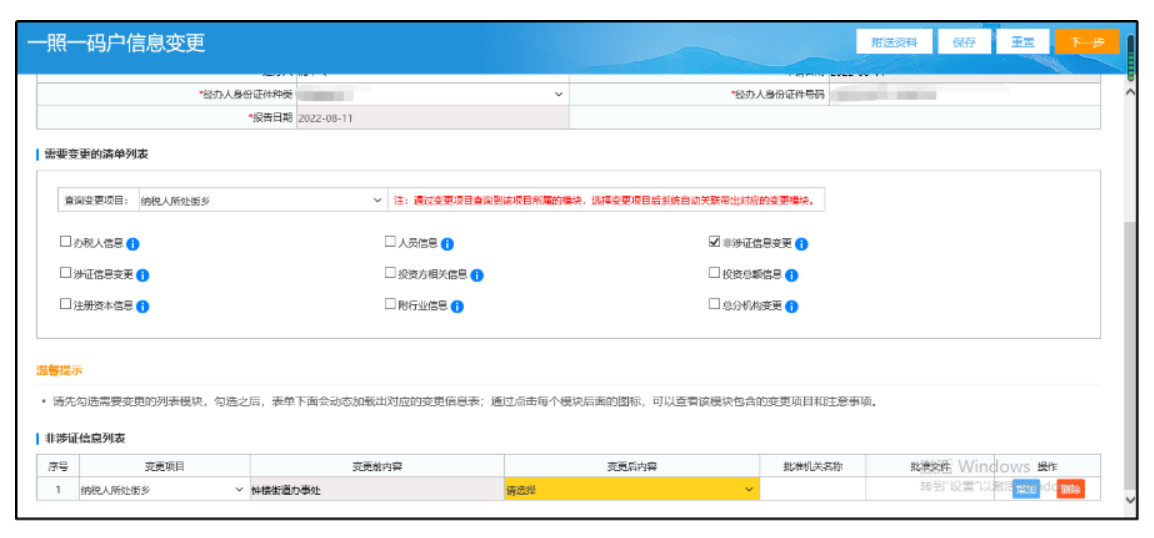Image resolution: width=1154 pixels, height=538 pixels.
Task: Click info icon beside 非涉证信息变更
Action: (801, 244)
